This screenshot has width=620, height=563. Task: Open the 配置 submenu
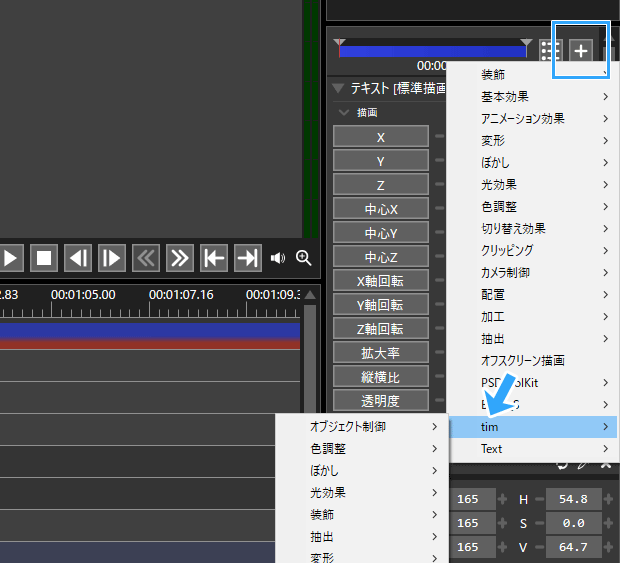click(533, 295)
